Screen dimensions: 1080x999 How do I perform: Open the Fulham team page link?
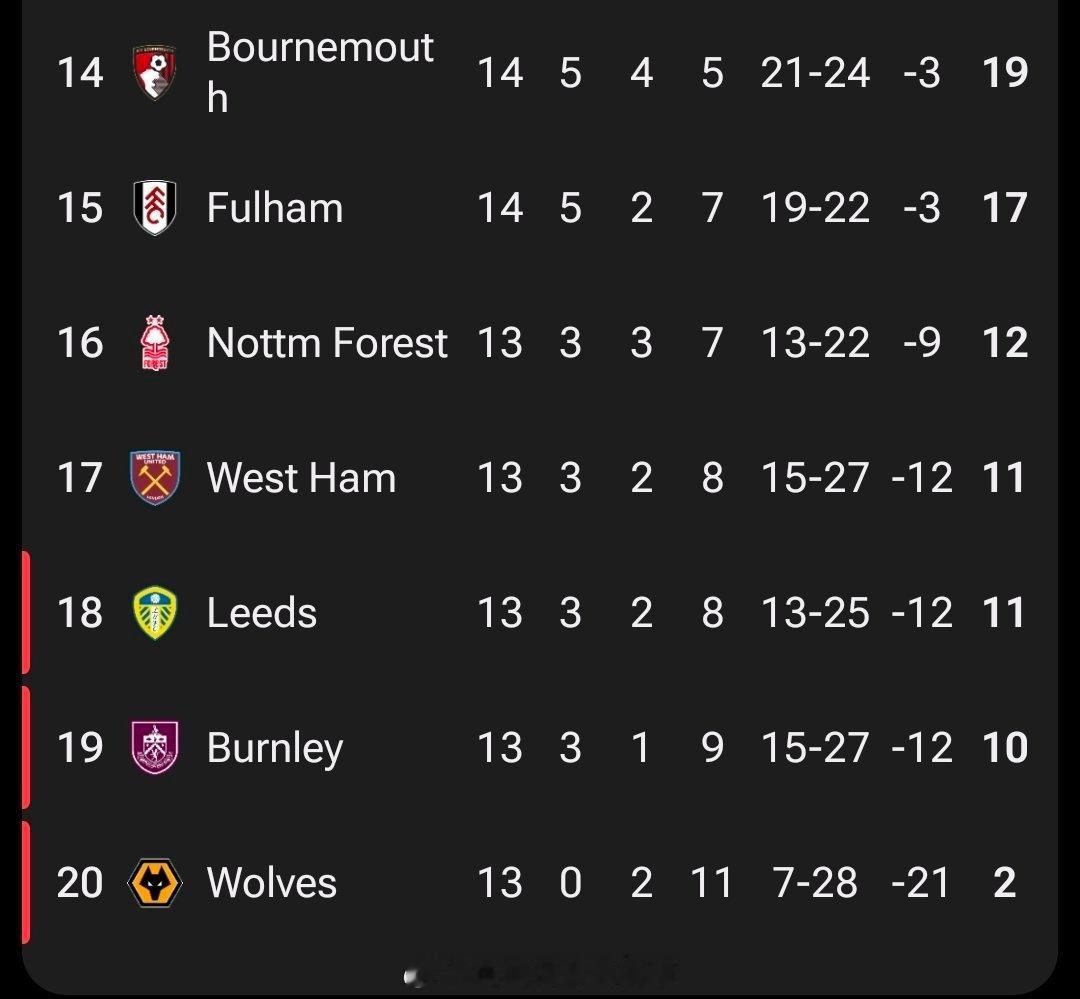coord(275,208)
